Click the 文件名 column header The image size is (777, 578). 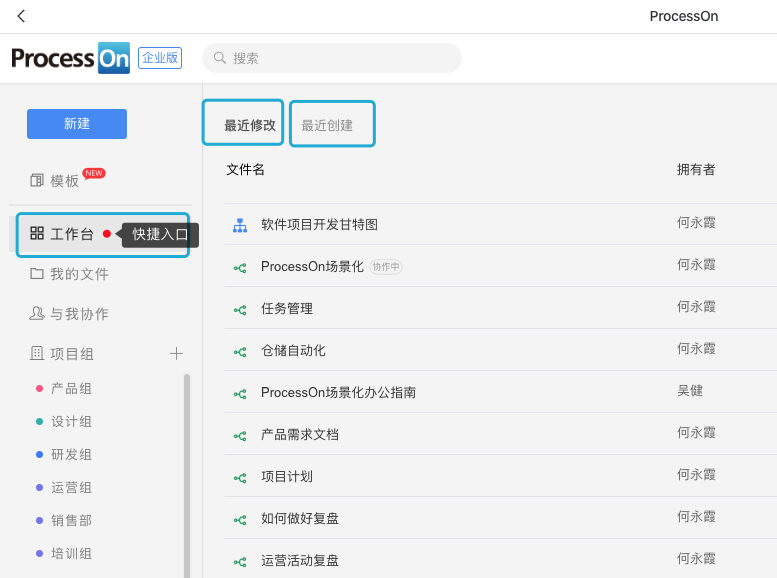click(245, 170)
